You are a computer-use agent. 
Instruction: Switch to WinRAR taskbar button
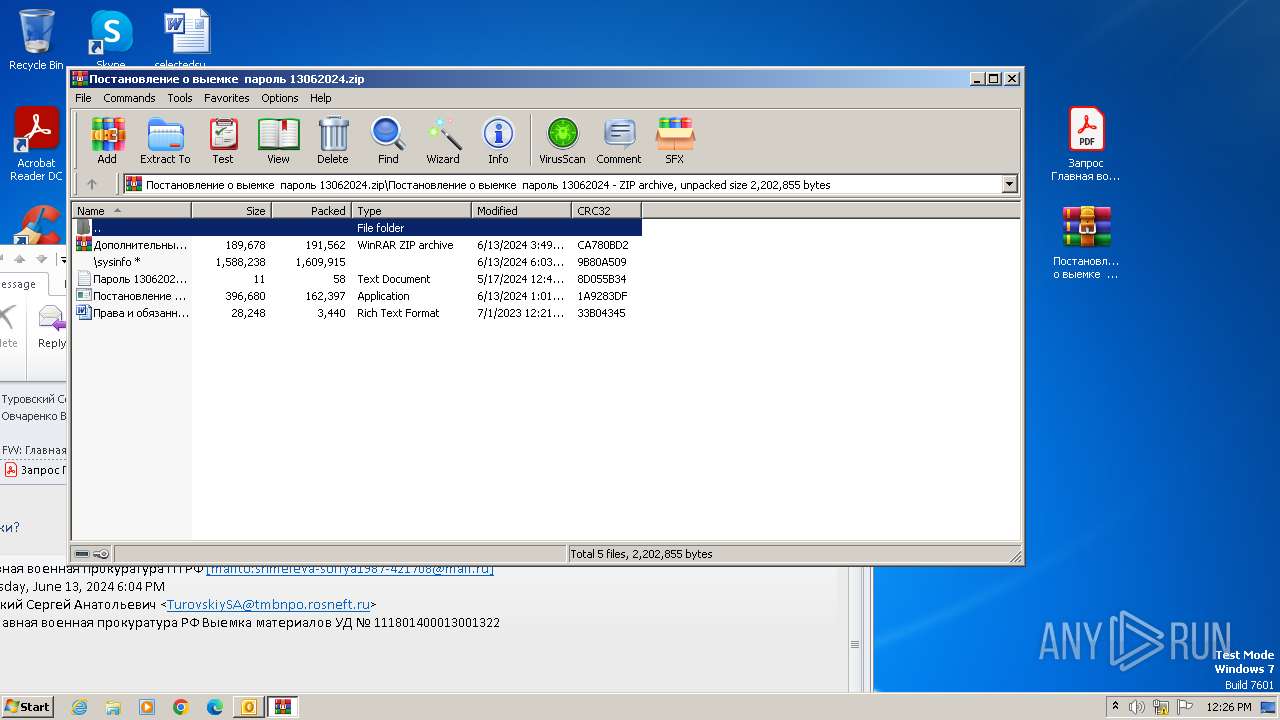pos(283,707)
